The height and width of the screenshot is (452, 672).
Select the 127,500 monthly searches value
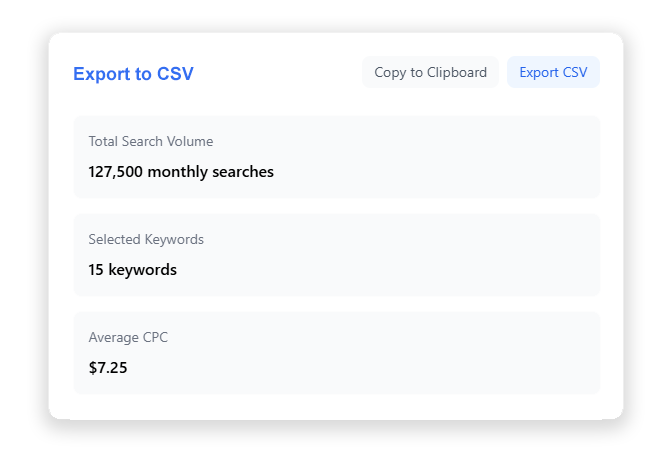(x=181, y=172)
